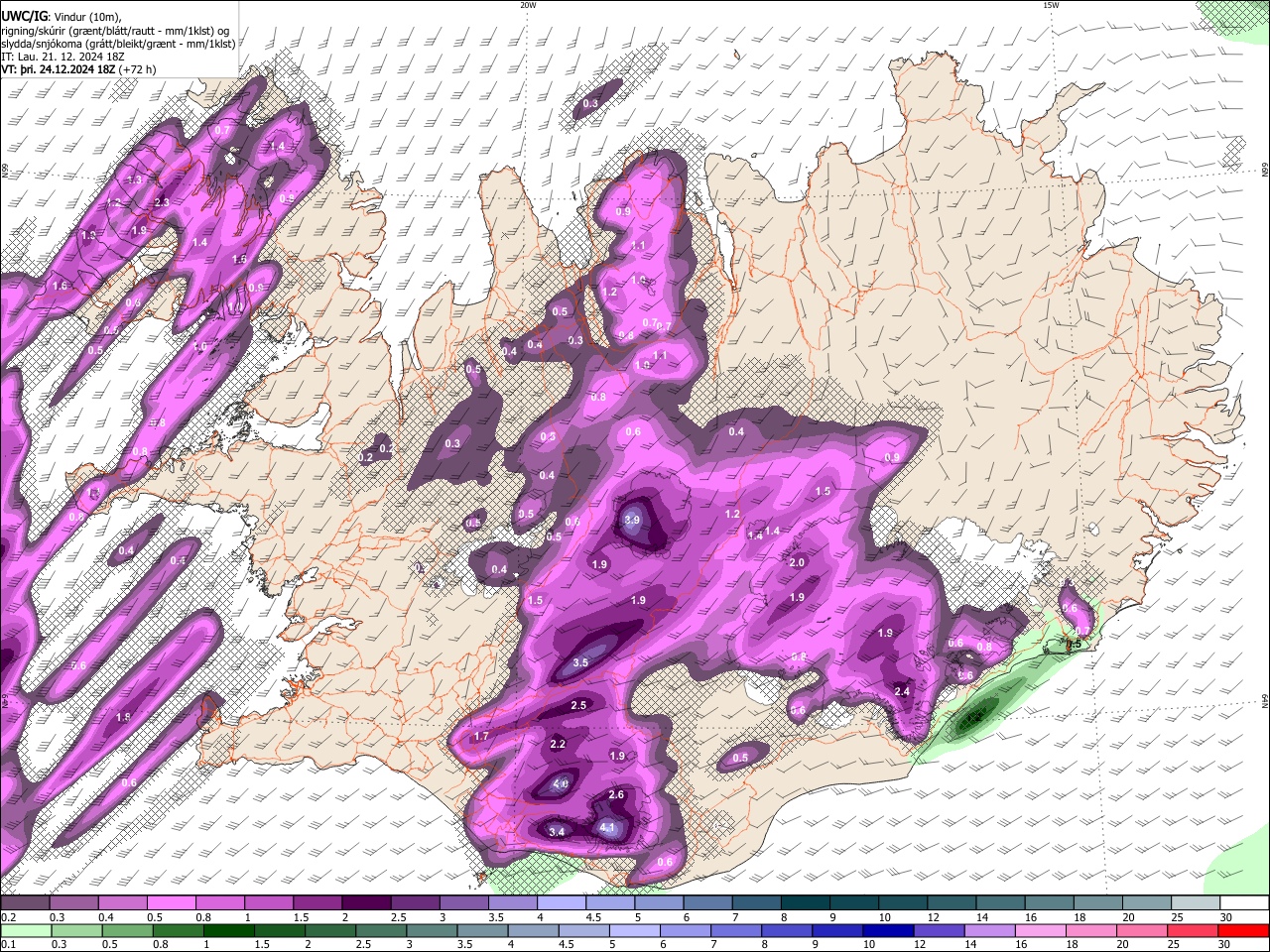
Task: Click the 1.7 snowfall value on the map
Action: coord(481,737)
